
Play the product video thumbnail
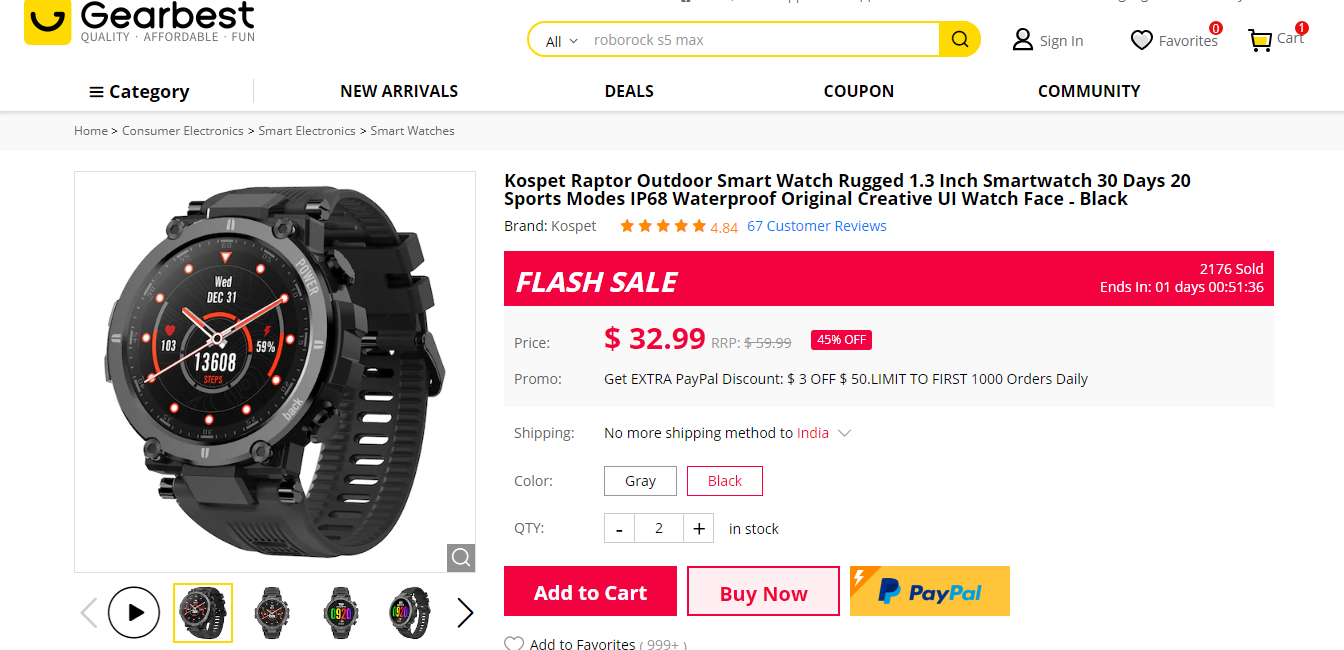coord(134,612)
